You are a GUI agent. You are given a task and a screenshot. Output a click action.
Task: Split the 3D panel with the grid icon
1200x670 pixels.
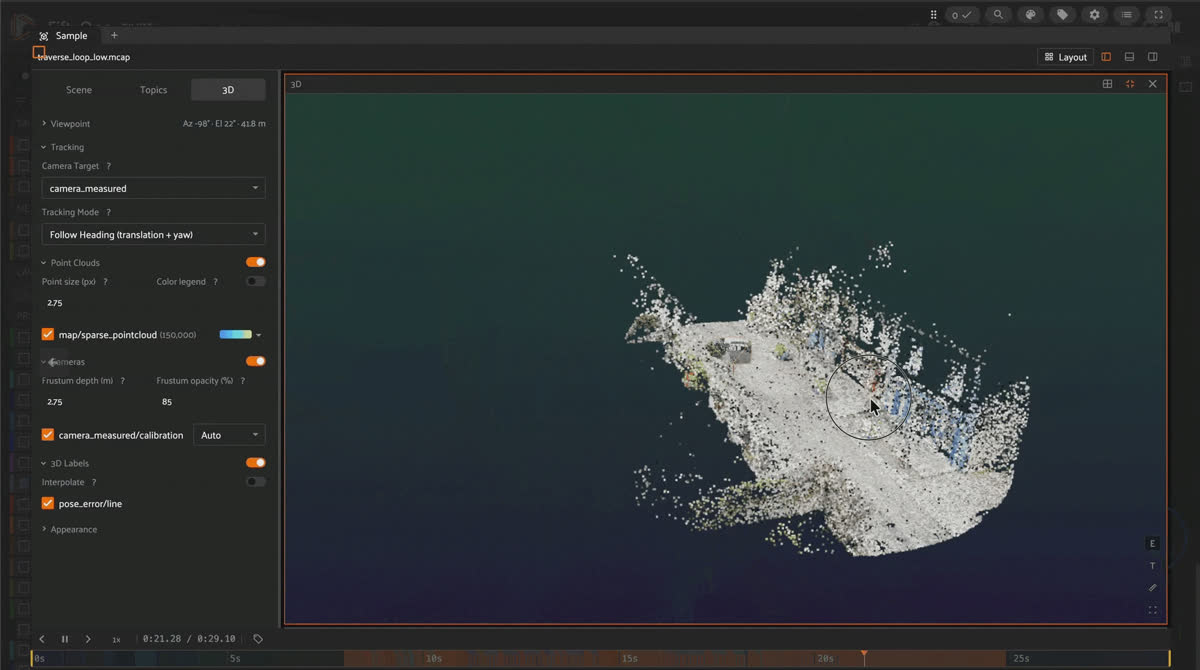(1107, 84)
